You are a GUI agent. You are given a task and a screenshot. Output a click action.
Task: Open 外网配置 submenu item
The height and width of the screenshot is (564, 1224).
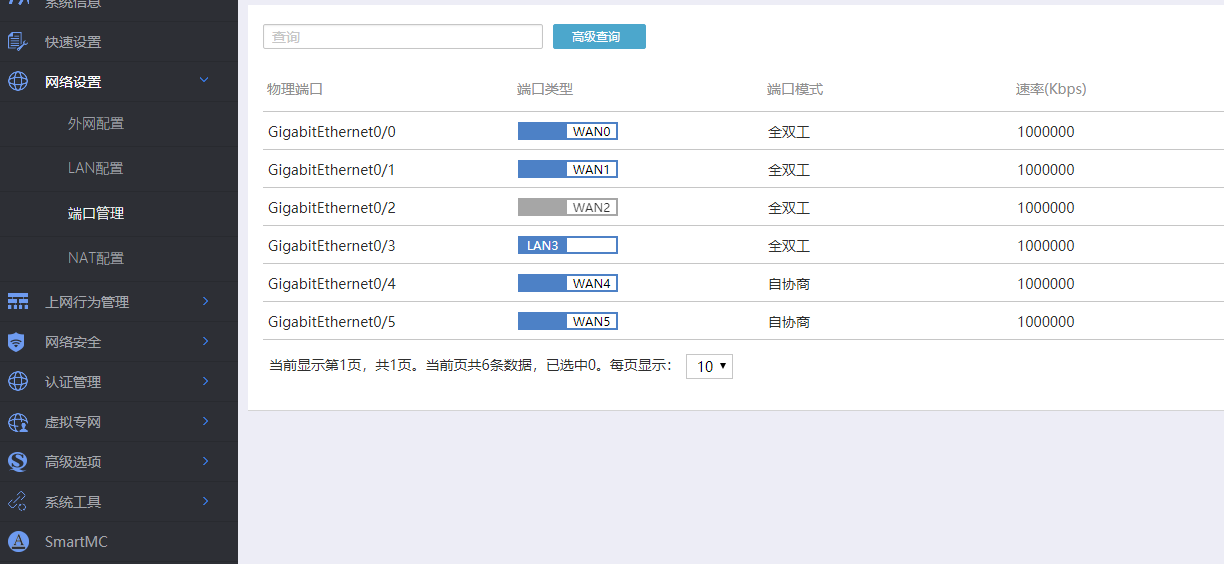[x=119, y=124]
